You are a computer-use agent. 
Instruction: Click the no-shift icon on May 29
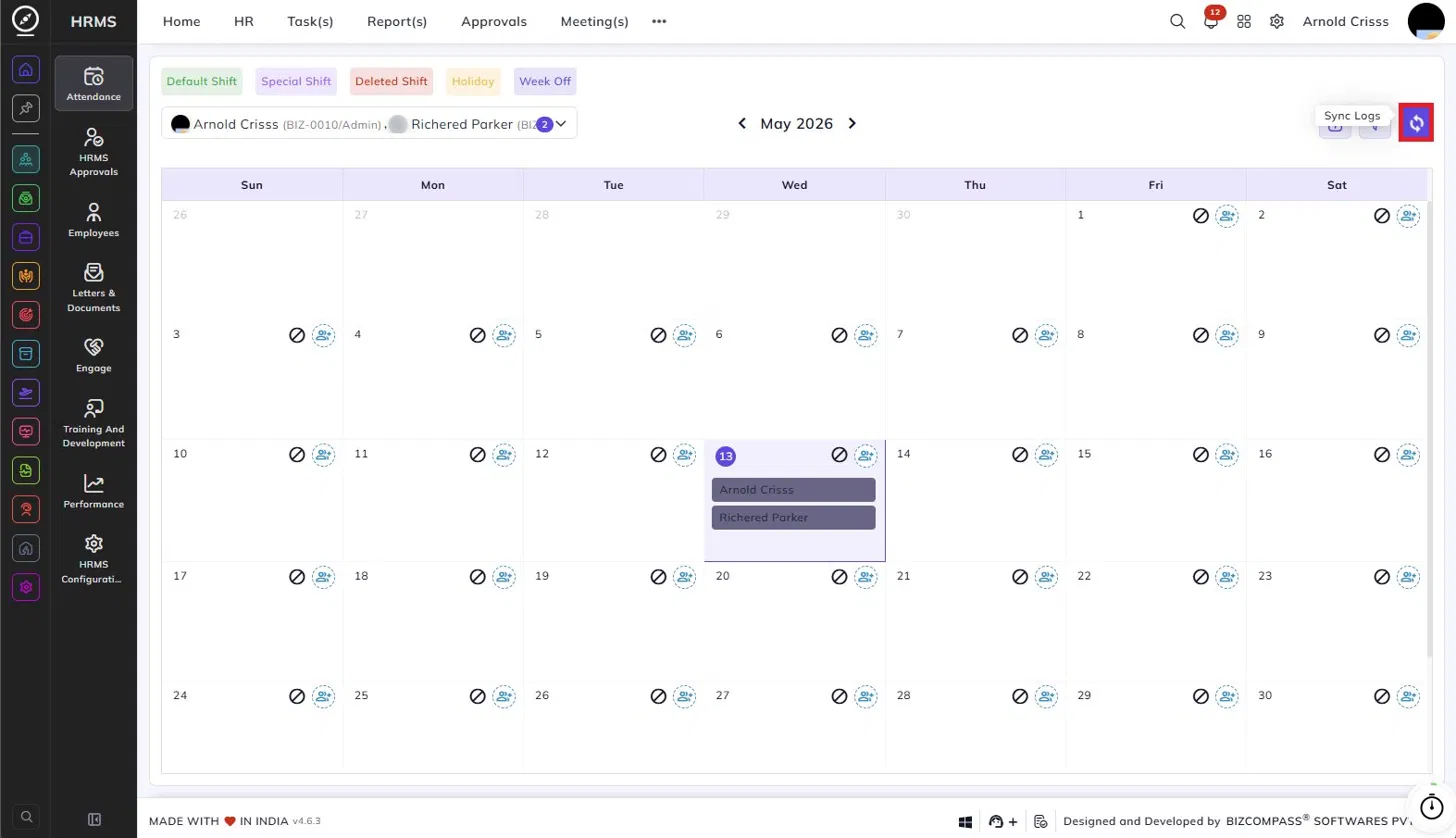tap(1201, 696)
